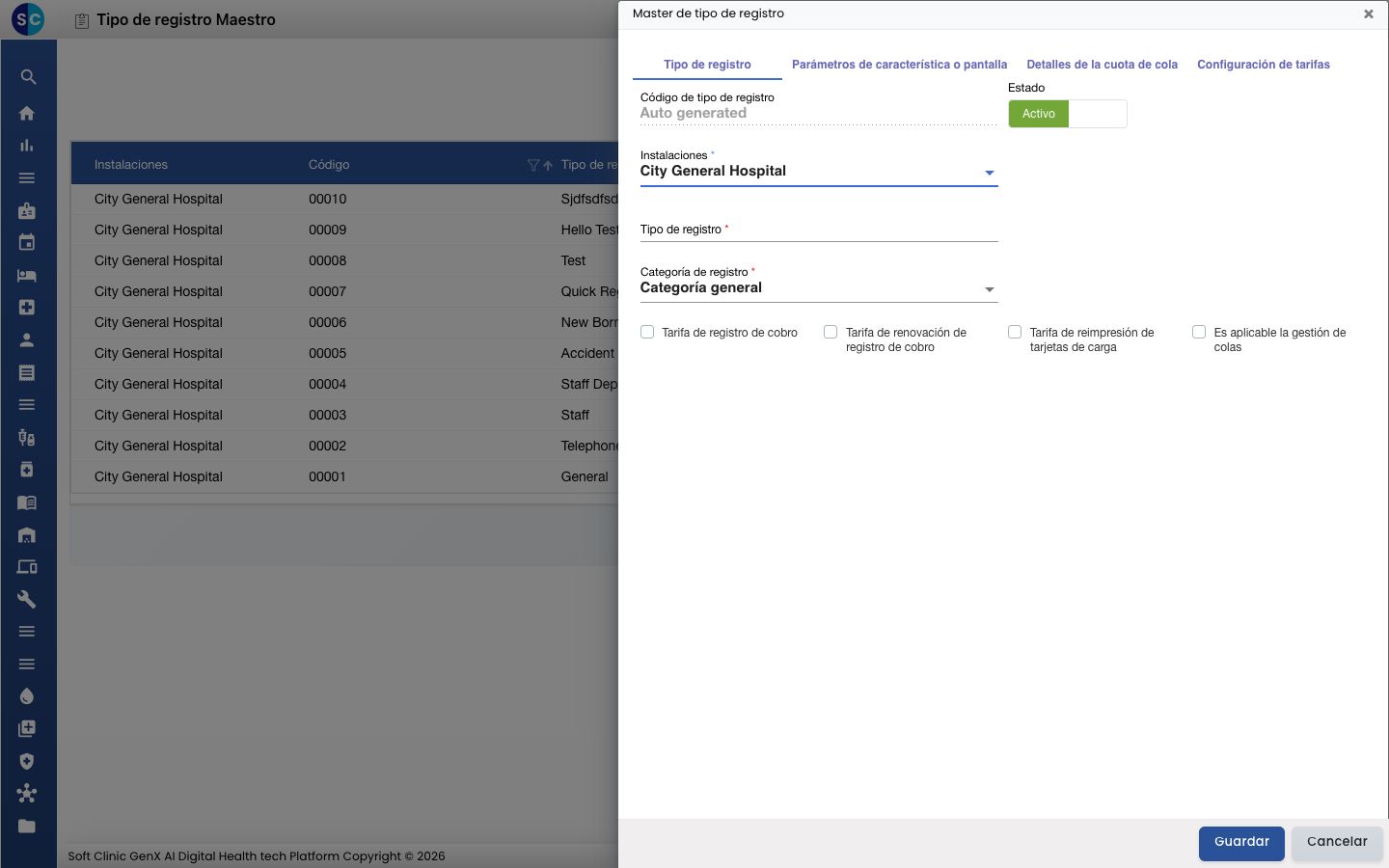Viewport: 1389px width, 868px height.
Task: Open Detalles de la cuota de cola tab
Action: pos(1102,65)
